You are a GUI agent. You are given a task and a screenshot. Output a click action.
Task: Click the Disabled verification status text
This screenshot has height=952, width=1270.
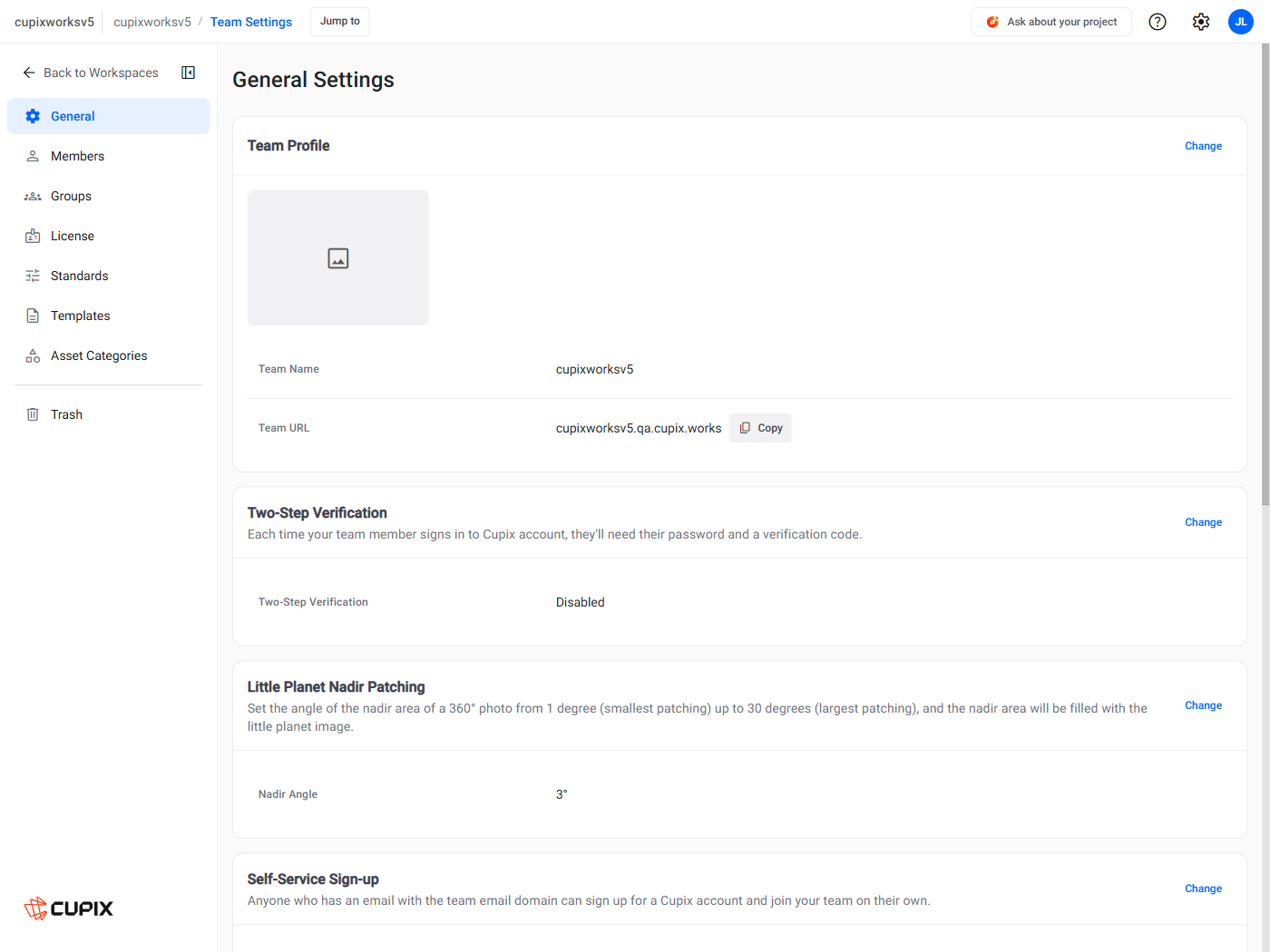pyautogui.click(x=581, y=602)
